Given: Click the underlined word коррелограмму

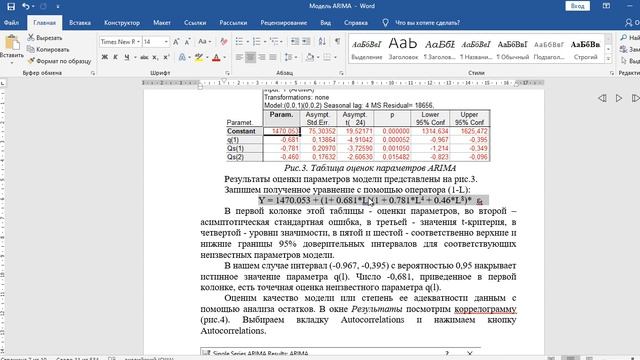Looking at the screenshot, I should click(x=485, y=309).
